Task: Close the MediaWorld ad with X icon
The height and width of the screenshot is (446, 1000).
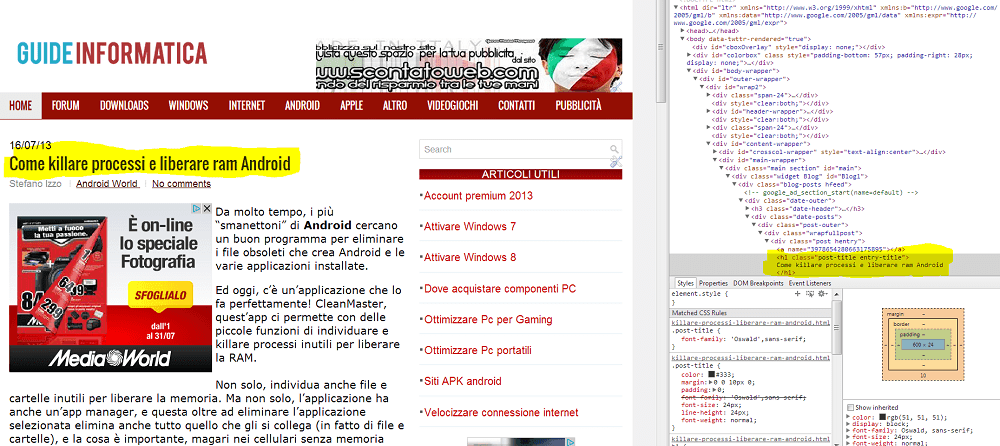Action: [207, 208]
